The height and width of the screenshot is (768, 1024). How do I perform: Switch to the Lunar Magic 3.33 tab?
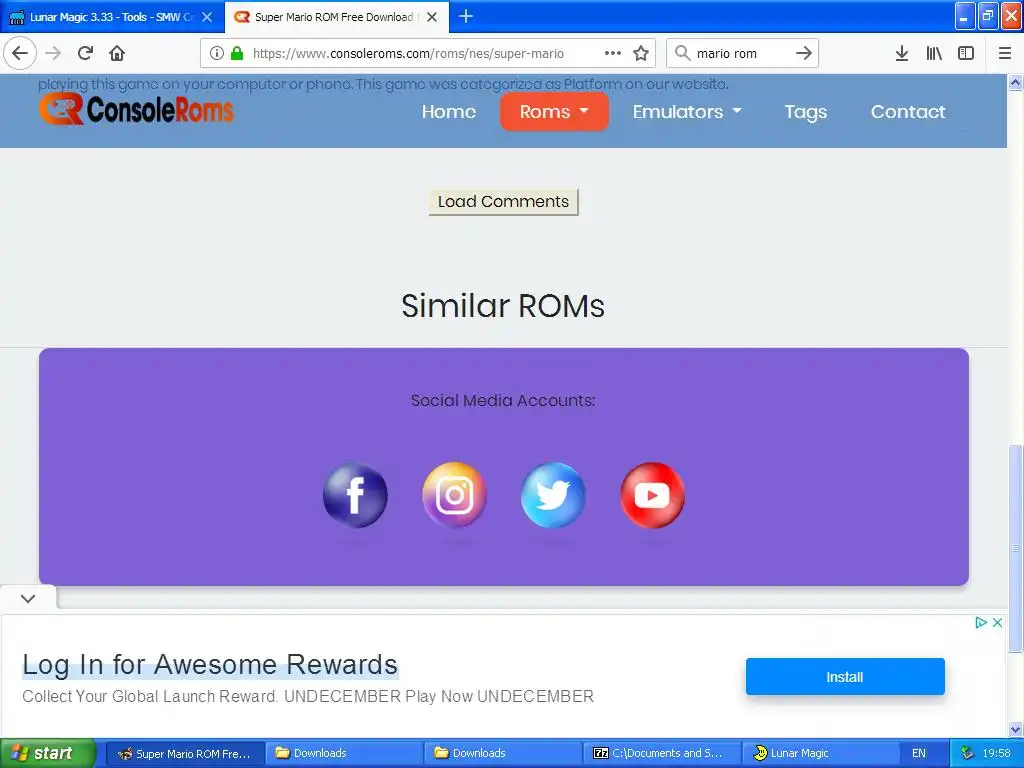(x=112, y=17)
